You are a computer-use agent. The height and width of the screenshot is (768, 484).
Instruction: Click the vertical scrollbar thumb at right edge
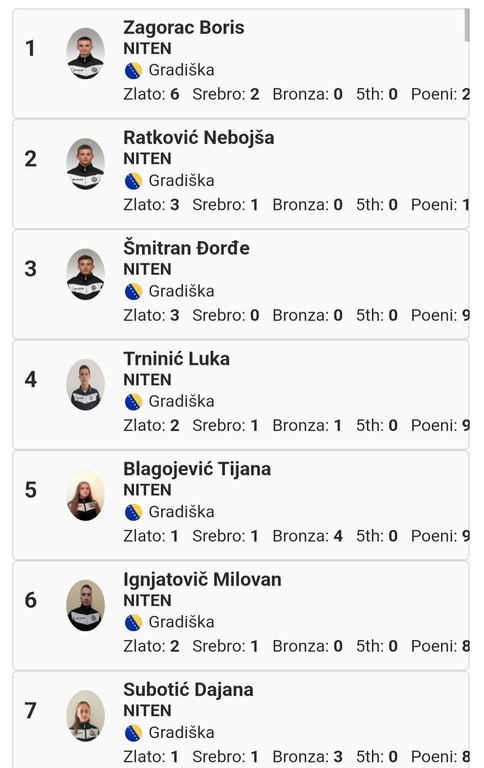click(467, 25)
